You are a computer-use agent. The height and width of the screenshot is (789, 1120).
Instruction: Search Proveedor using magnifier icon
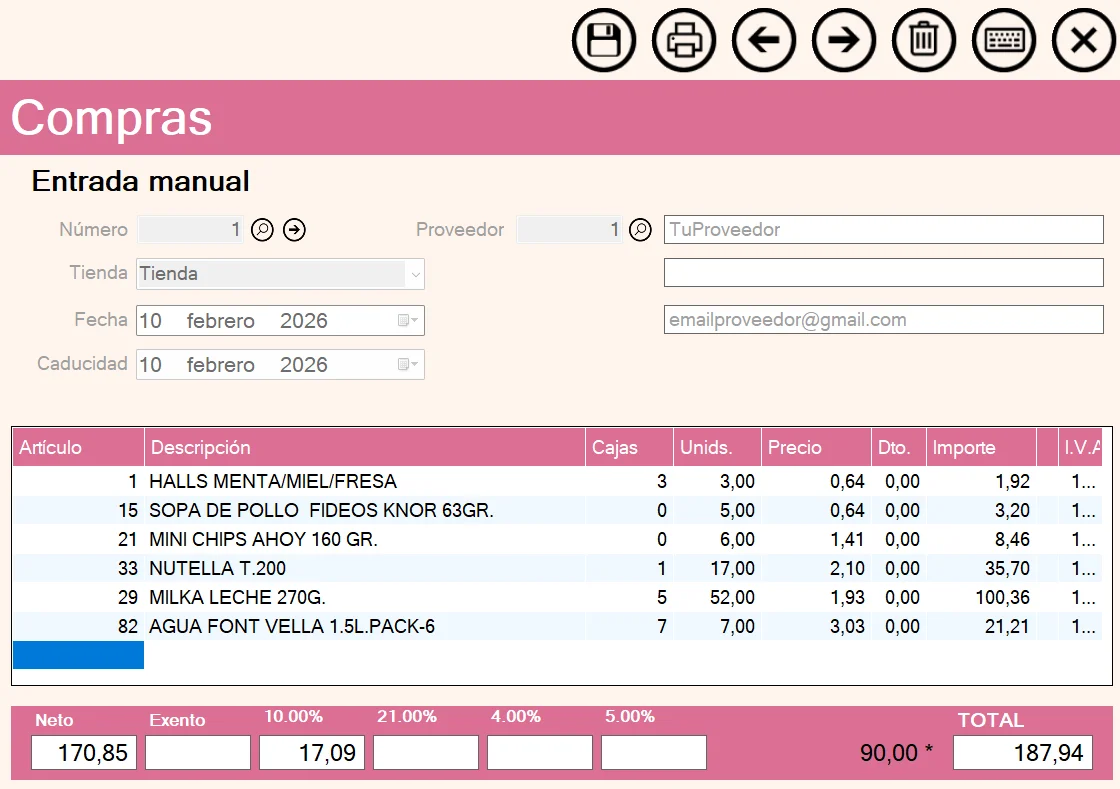640,230
